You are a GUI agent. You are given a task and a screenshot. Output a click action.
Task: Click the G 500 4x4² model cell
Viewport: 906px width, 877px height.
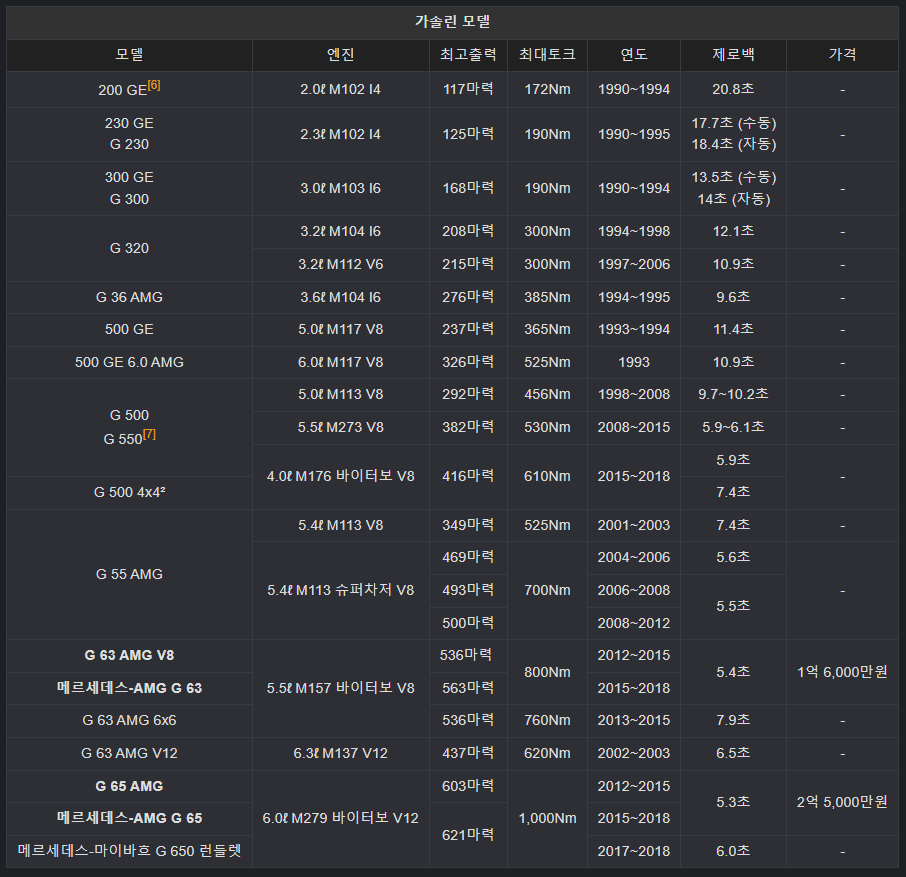129,492
